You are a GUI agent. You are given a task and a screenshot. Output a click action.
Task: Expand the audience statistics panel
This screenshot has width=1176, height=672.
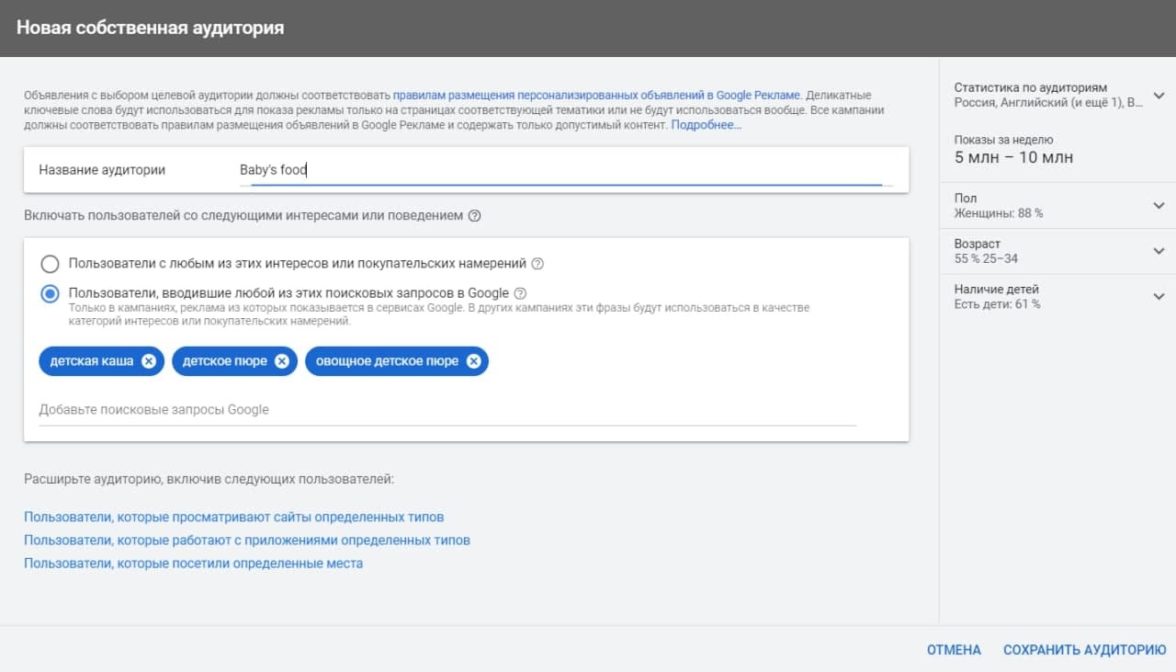(x=1159, y=95)
